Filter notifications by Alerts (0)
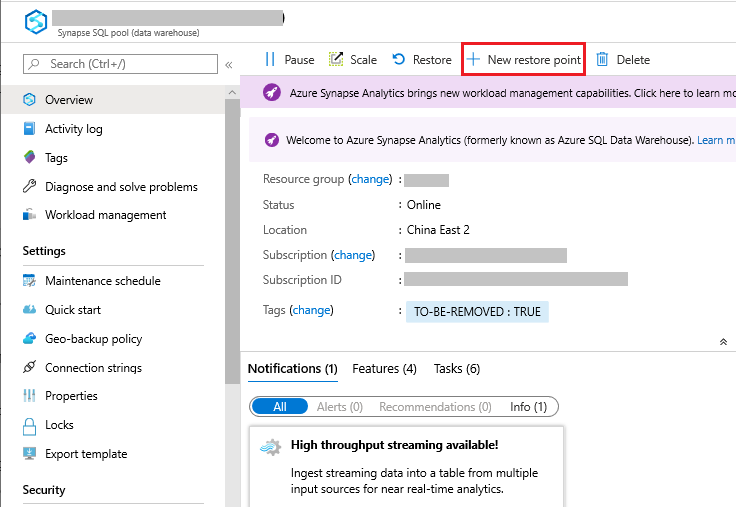Image resolution: width=736 pixels, height=507 pixels. click(x=339, y=407)
